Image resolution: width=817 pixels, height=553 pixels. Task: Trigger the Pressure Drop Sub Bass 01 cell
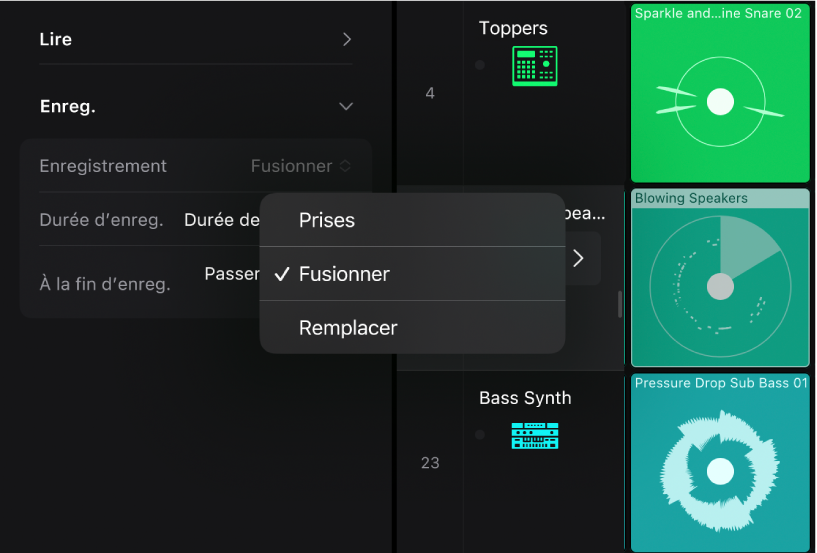(720, 462)
